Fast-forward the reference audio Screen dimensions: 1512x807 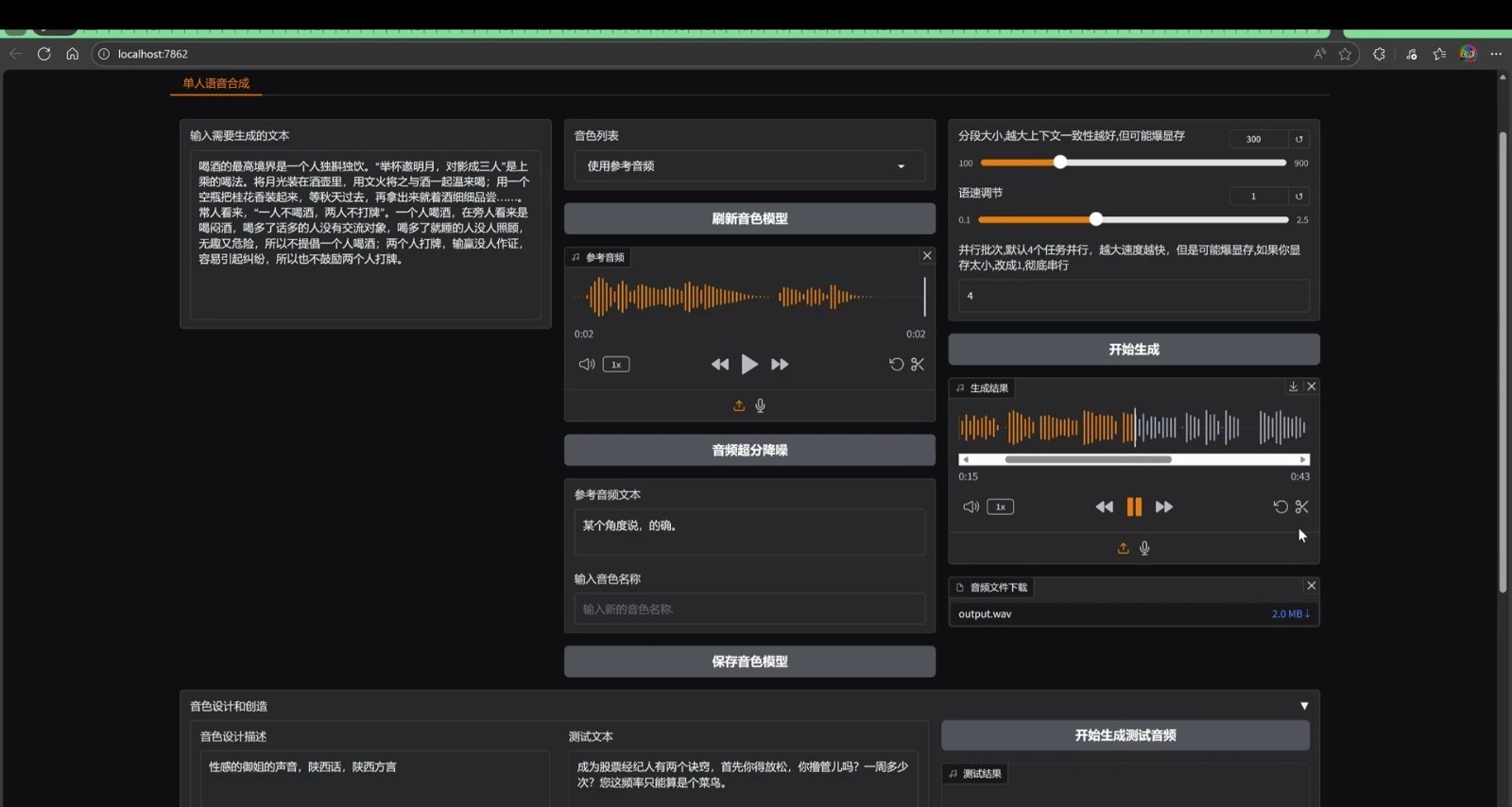(x=780, y=364)
